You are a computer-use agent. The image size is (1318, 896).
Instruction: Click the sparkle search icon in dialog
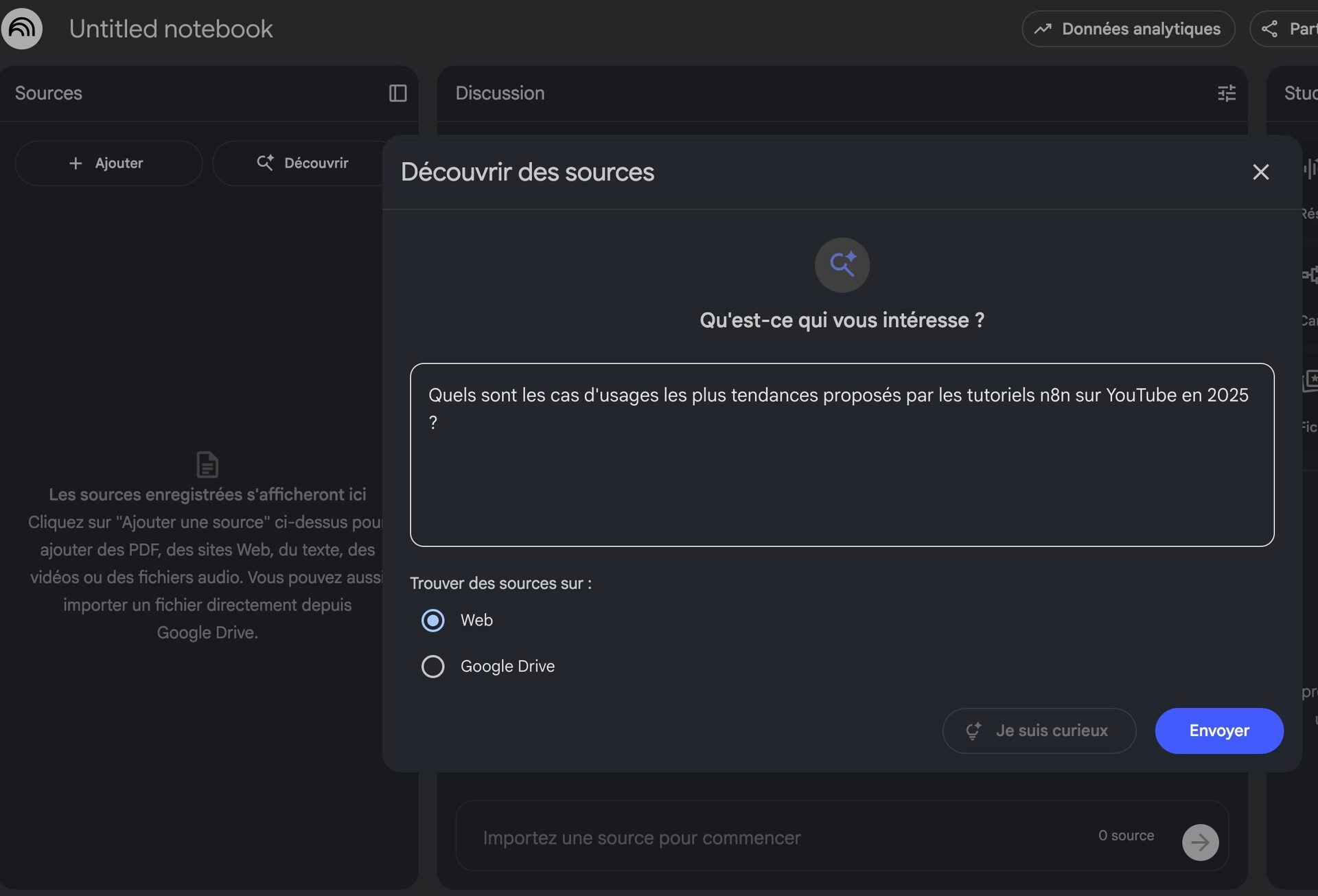click(842, 265)
